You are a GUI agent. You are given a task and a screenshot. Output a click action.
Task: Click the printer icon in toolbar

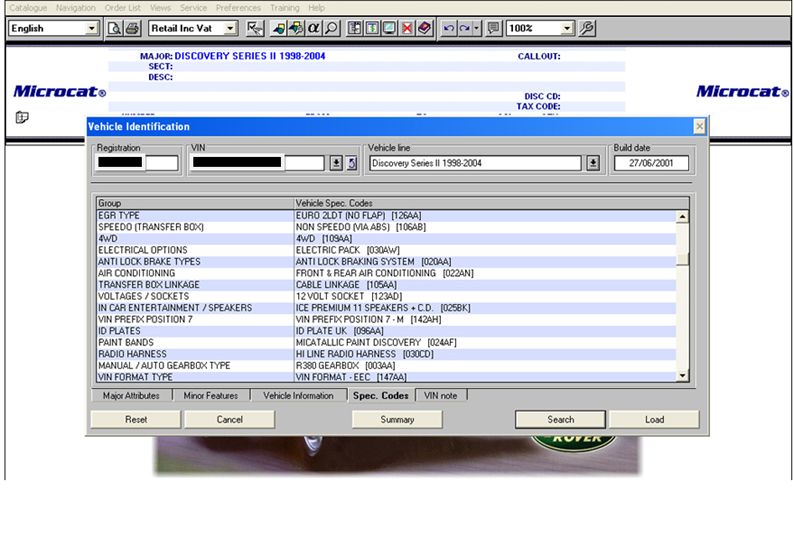pos(132,28)
